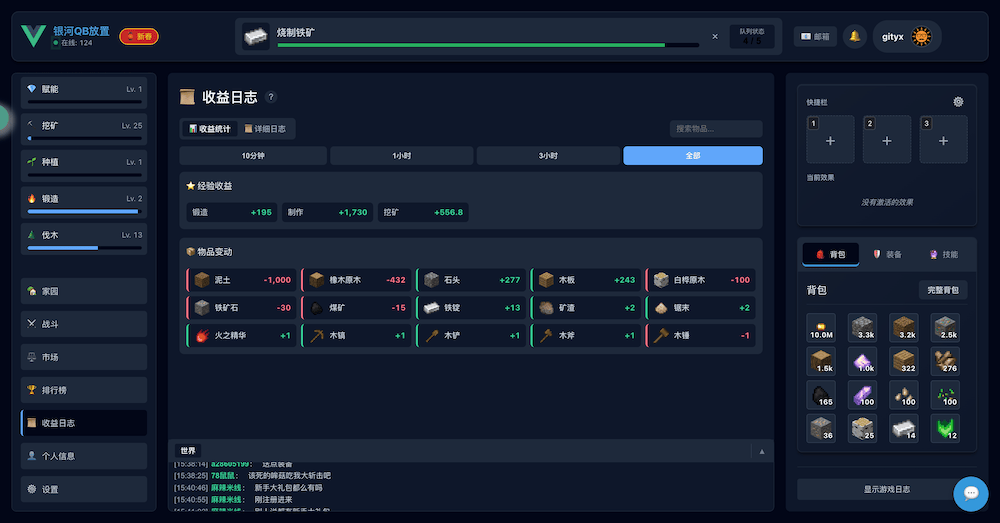
Task: Open the gityx user menu
Action: 892,37
